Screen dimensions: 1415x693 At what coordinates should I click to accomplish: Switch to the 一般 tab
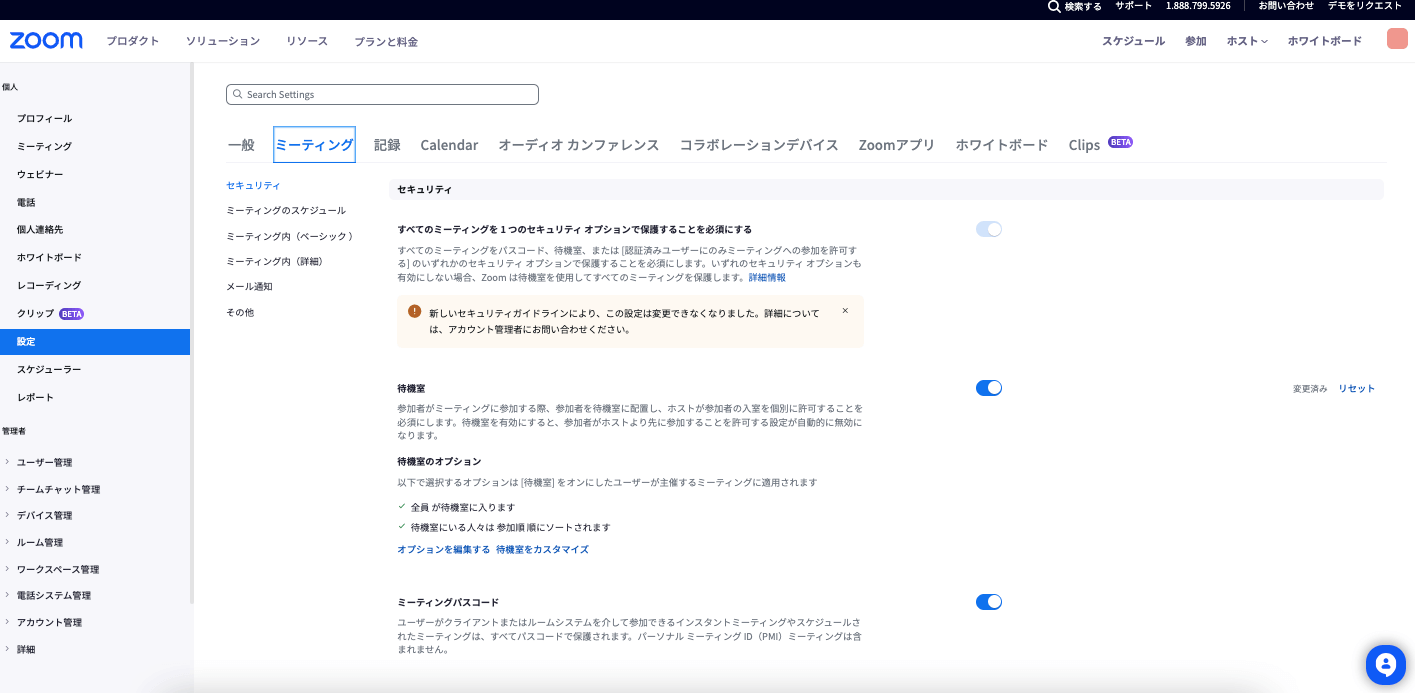241,145
